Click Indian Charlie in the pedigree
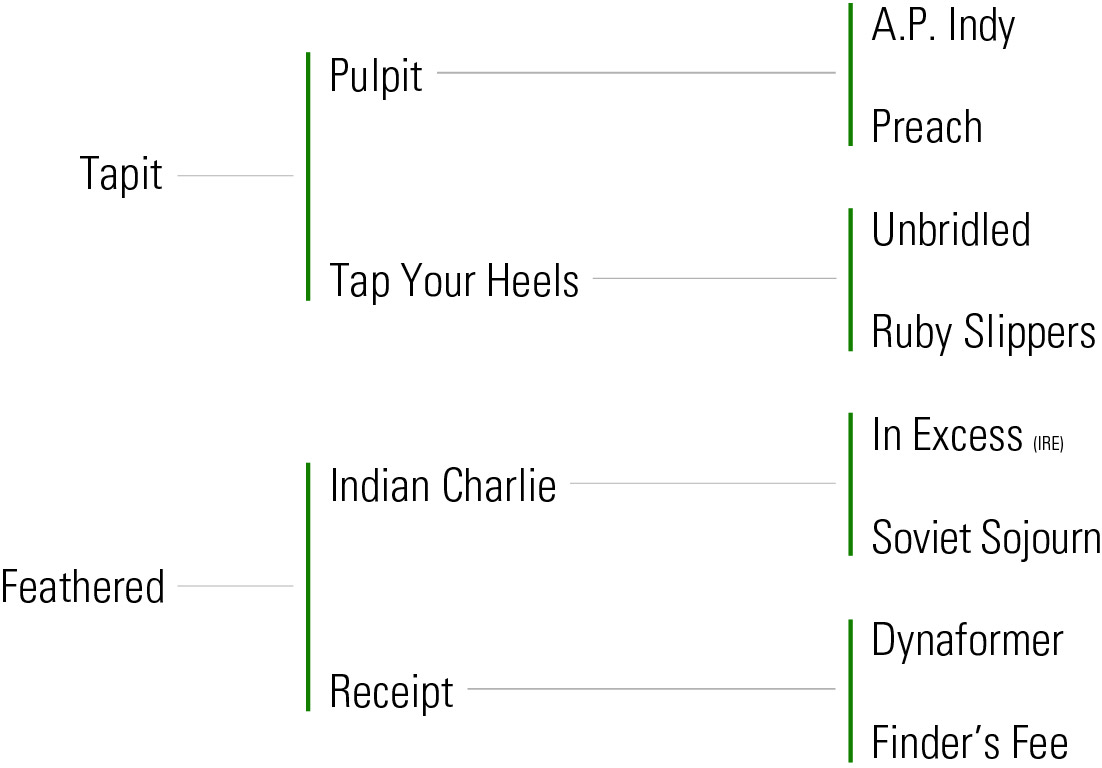The image size is (1102, 768). pos(443,486)
